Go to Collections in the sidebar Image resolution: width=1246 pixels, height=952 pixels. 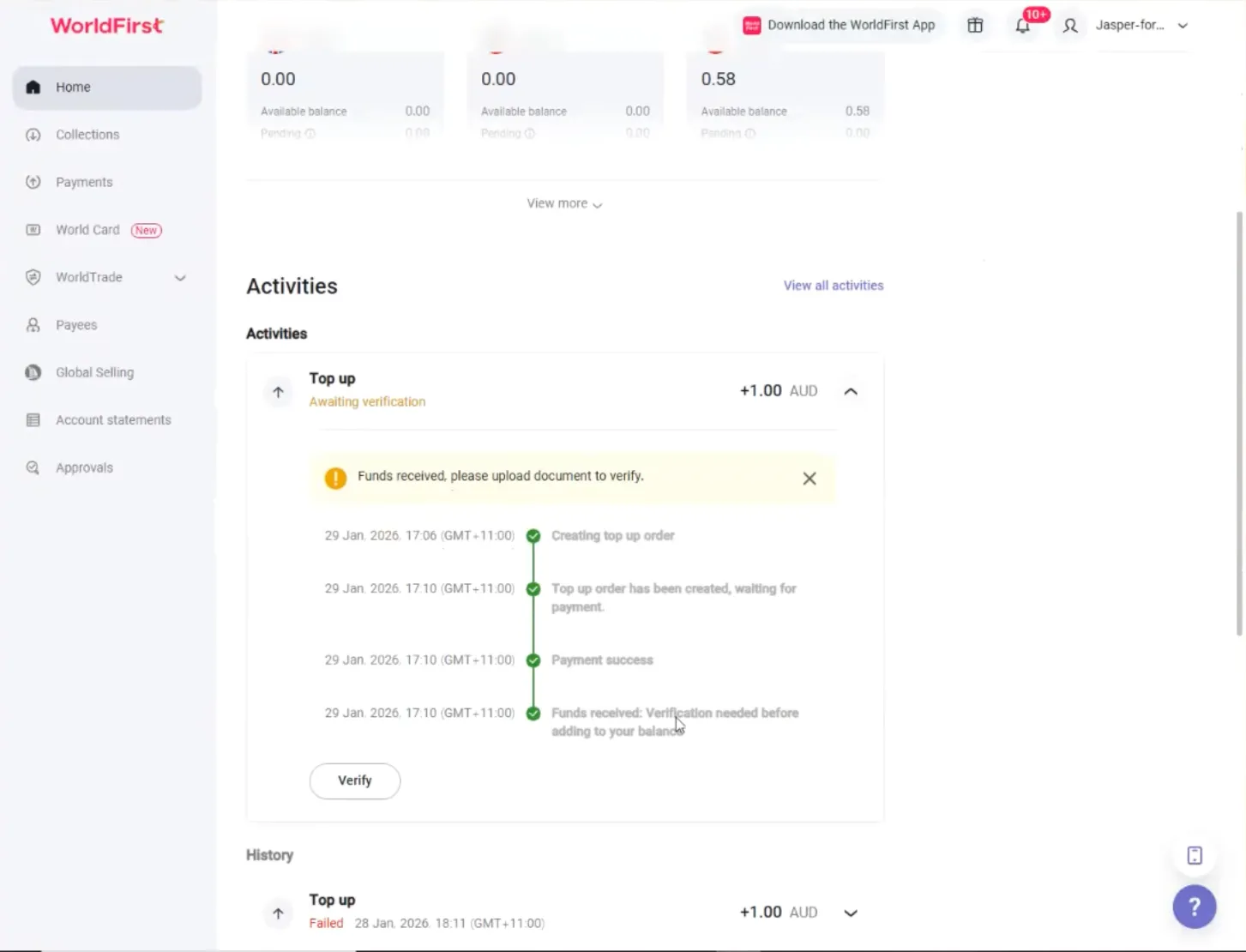(x=87, y=135)
